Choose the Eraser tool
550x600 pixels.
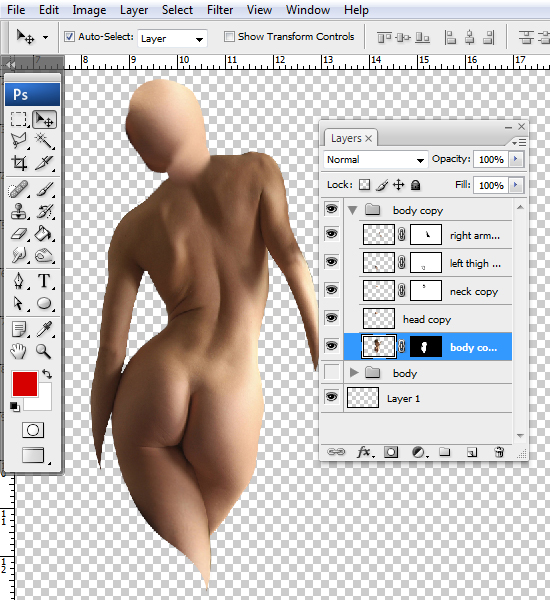19,234
